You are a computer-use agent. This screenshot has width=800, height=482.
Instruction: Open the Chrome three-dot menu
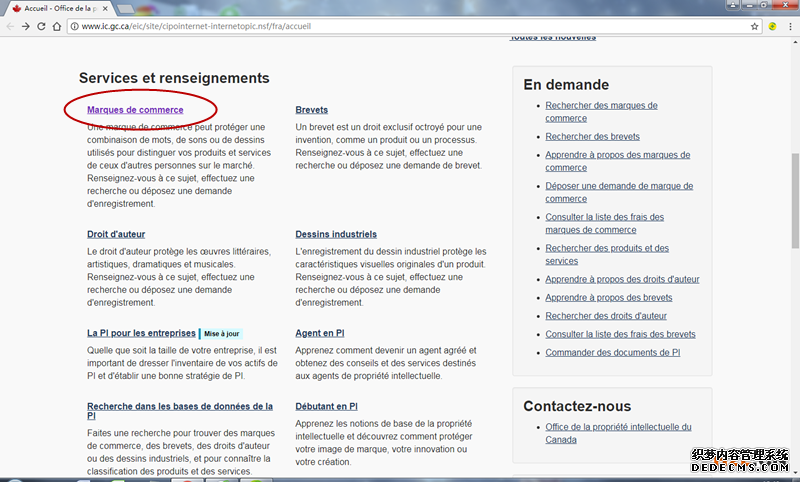(x=790, y=26)
